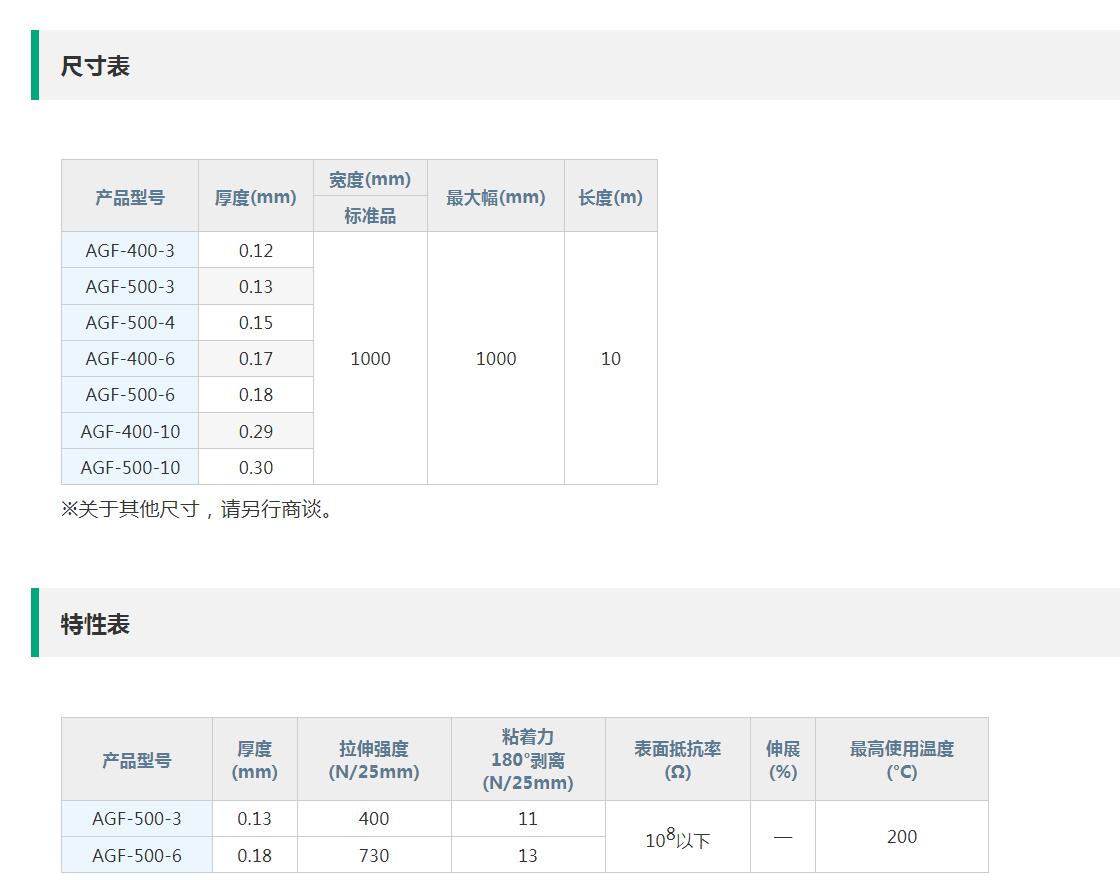1120x880 pixels.
Task: Click the 特性表 section heading
Action: 95,624
